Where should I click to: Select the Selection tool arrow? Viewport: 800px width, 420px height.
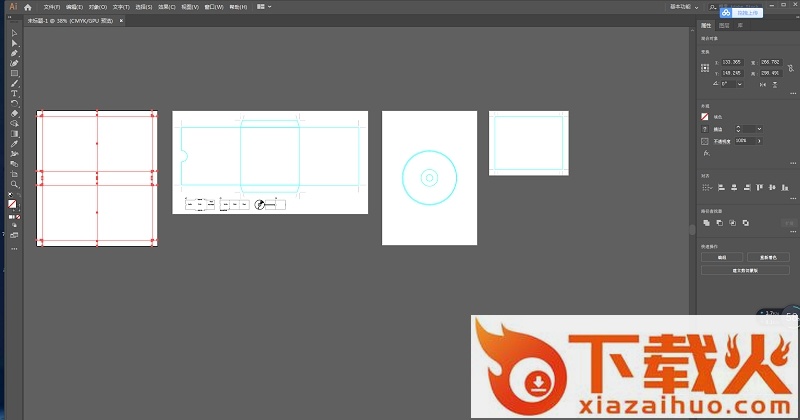(14, 34)
